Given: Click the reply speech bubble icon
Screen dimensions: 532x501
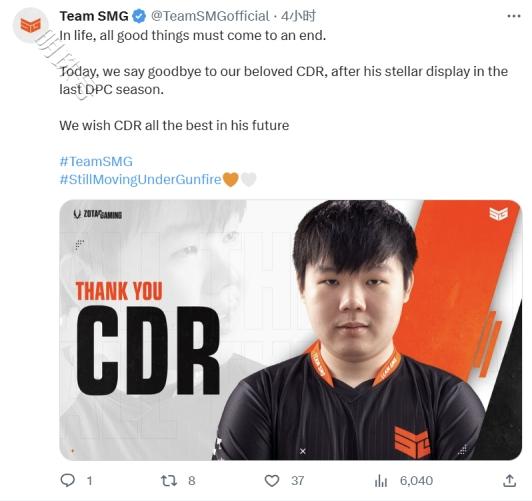Looking at the screenshot, I should click(68, 480).
